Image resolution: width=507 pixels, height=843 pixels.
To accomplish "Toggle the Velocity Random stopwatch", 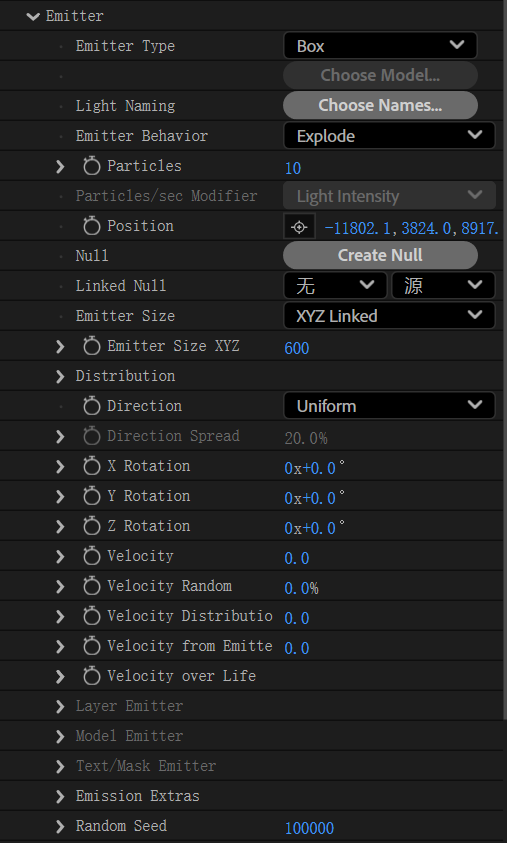I will pyautogui.click(x=91, y=586).
